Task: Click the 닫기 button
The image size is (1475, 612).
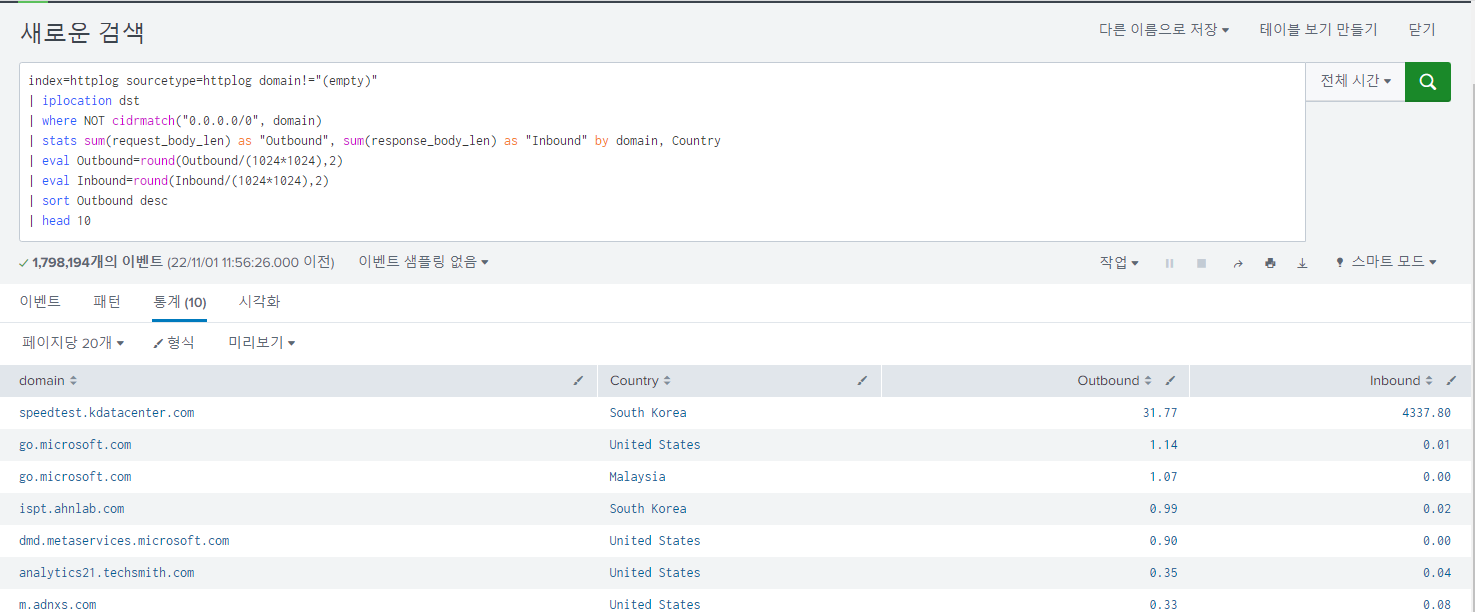Action: click(1422, 30)
